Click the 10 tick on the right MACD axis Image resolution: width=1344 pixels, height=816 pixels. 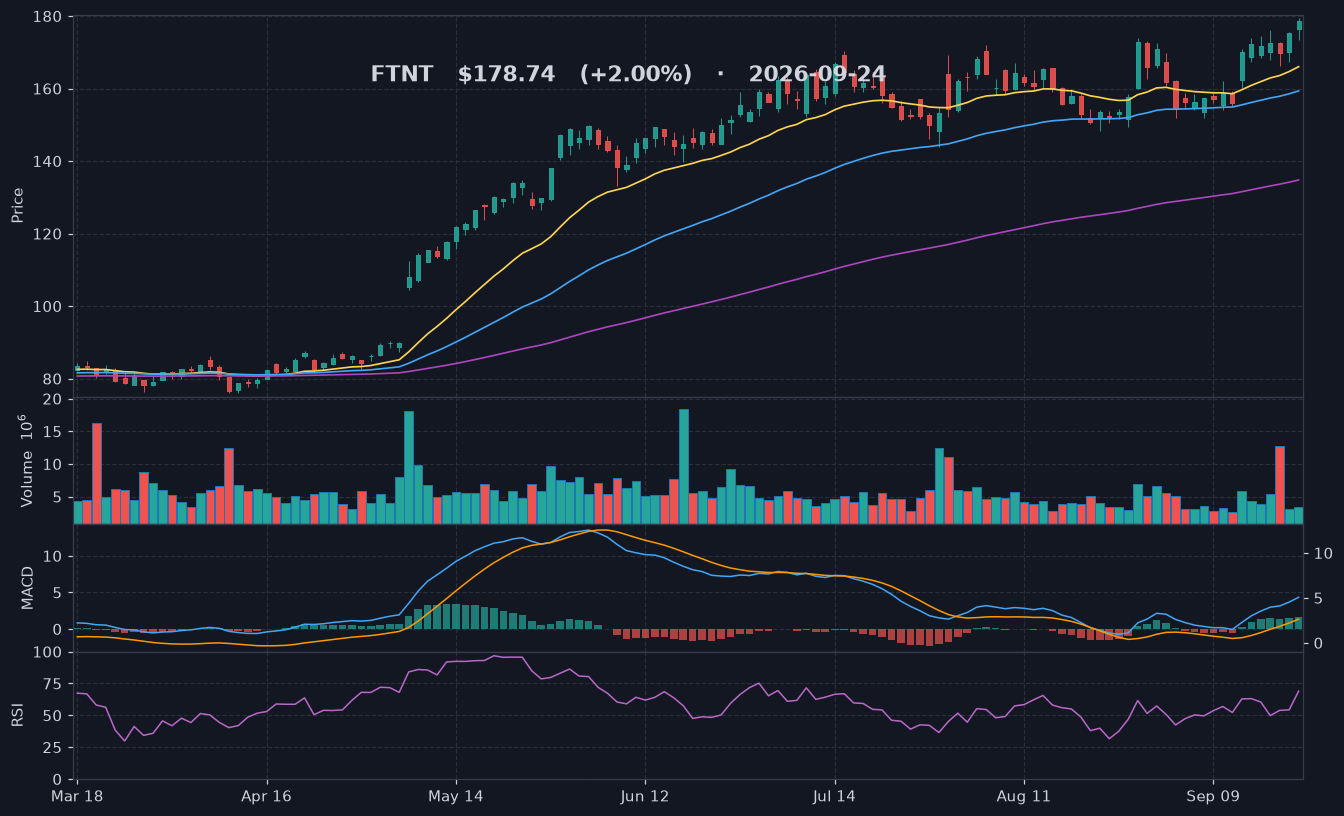pyautogui.click(x=1322, y=554)
